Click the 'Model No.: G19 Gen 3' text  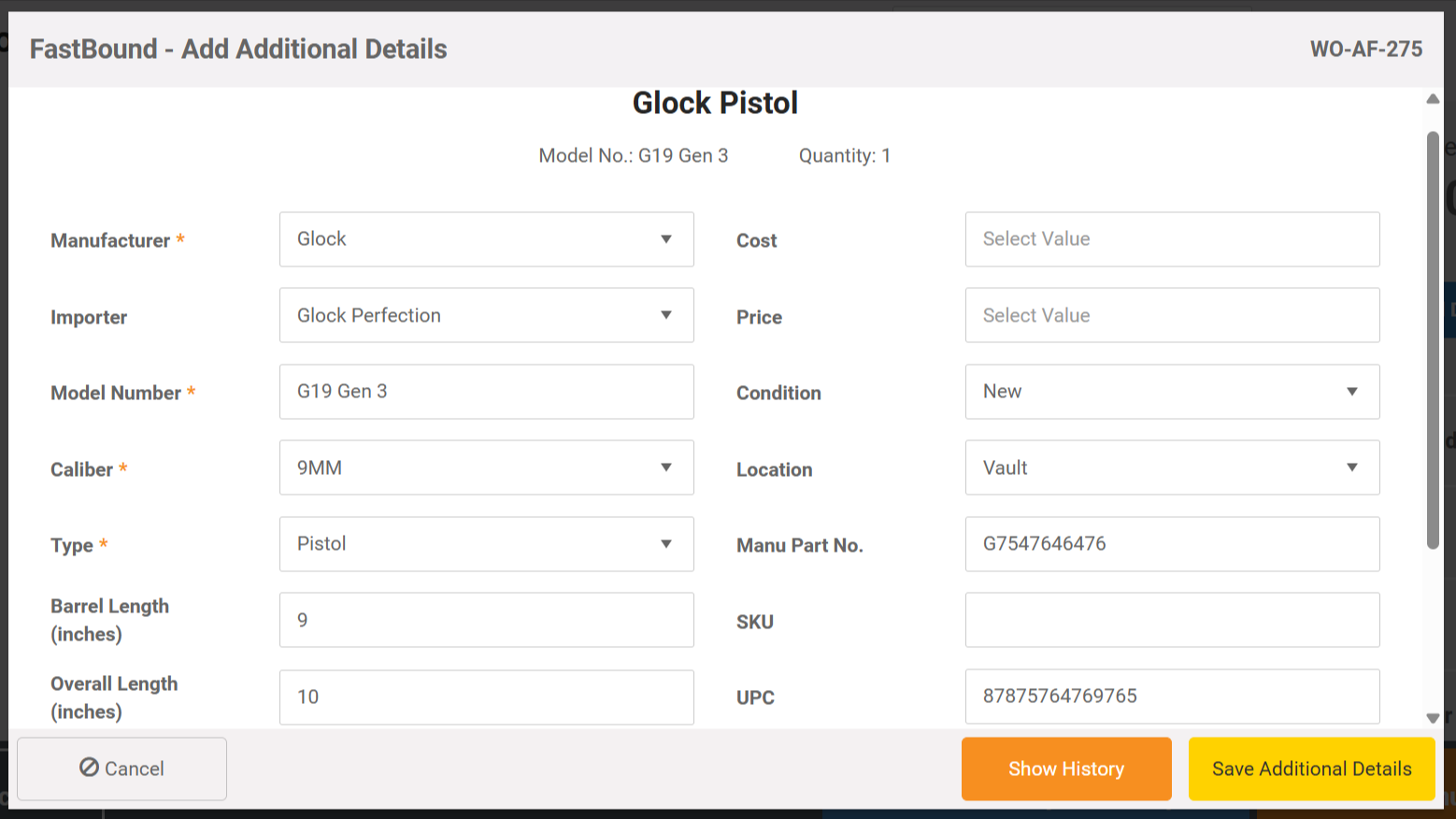pyautogui.click(x=633, y=156)
